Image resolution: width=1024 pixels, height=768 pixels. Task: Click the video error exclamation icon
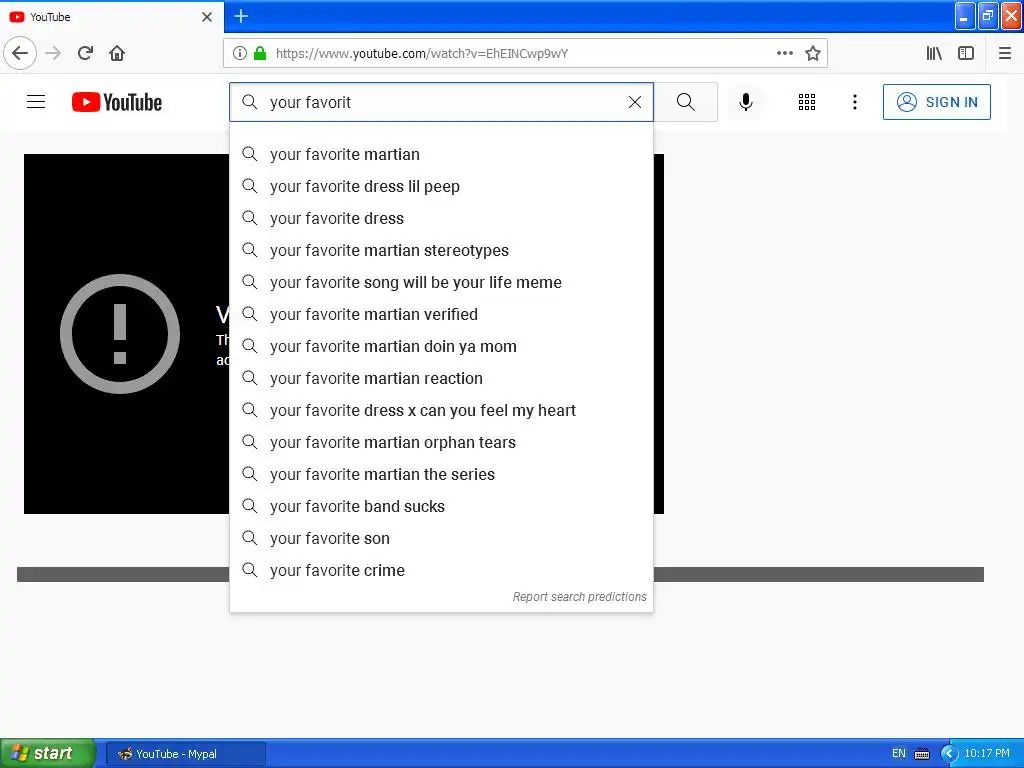point(120,334)
